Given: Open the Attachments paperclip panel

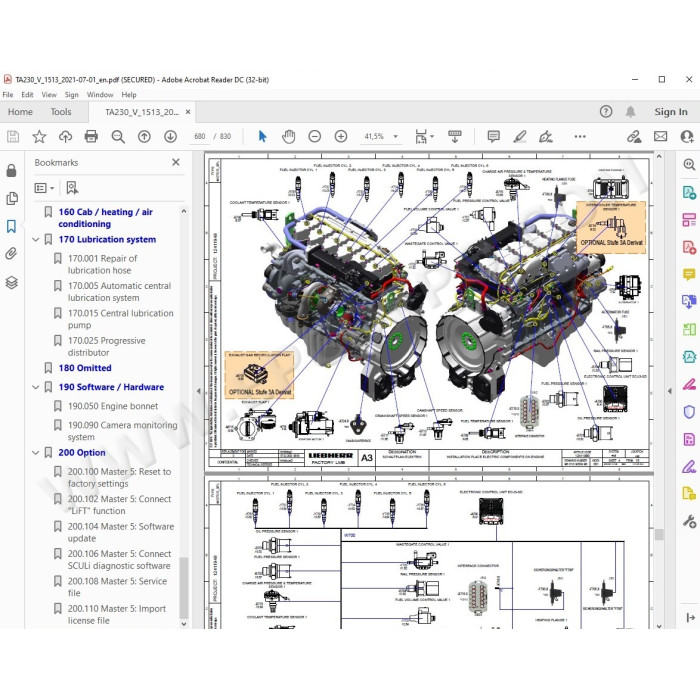Looking at the screenshot, I should tap(12, 254).
